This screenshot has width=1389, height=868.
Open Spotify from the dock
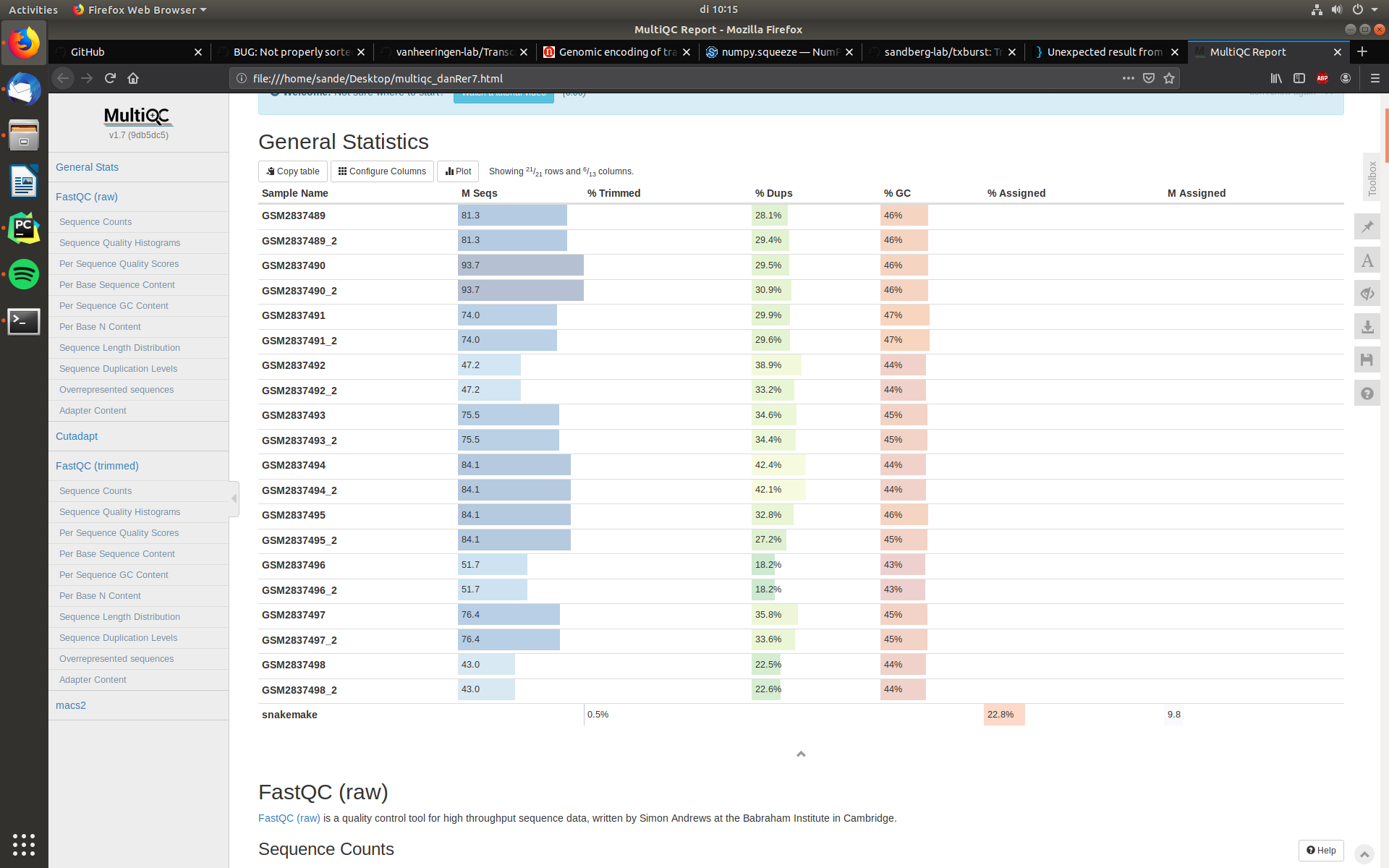[24, 275]
